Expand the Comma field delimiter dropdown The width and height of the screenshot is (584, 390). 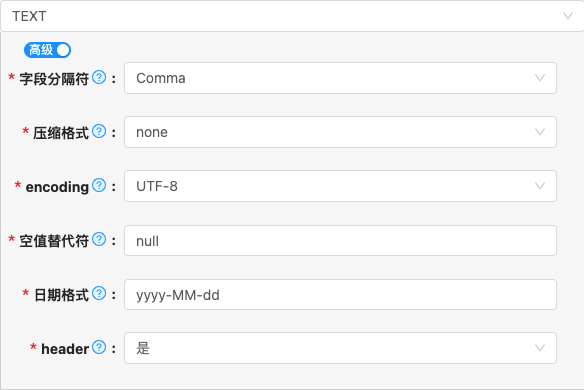click(340, 78)
